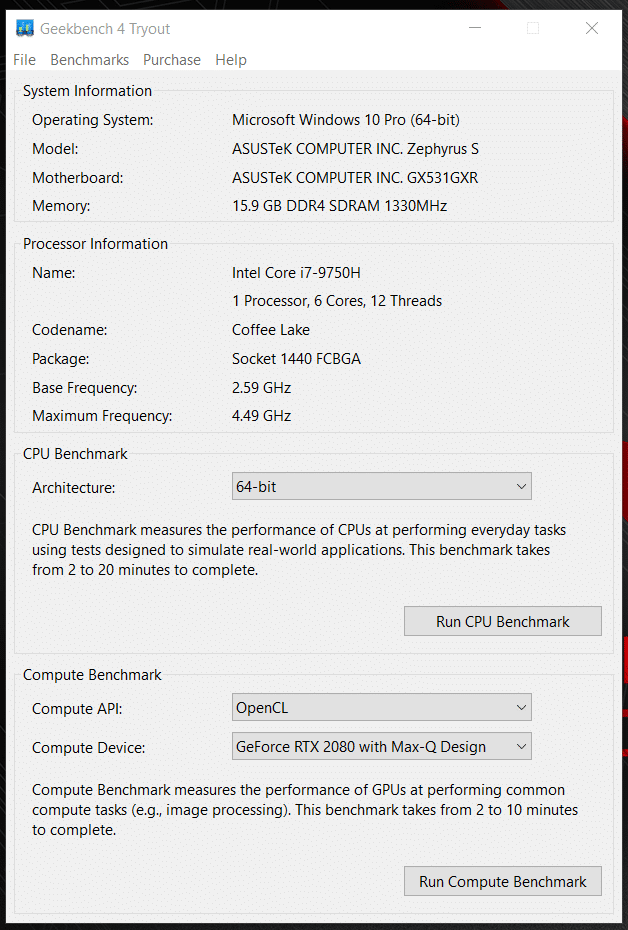Click the Geekbench 4 Tryout window title
628x930 pixels.
[x=105, y=29]
